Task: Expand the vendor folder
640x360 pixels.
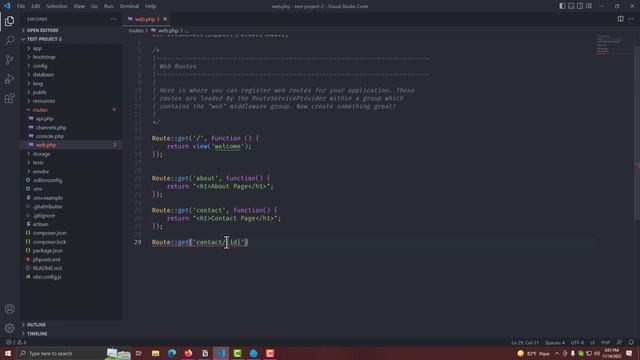Action: tap(71, 171)
